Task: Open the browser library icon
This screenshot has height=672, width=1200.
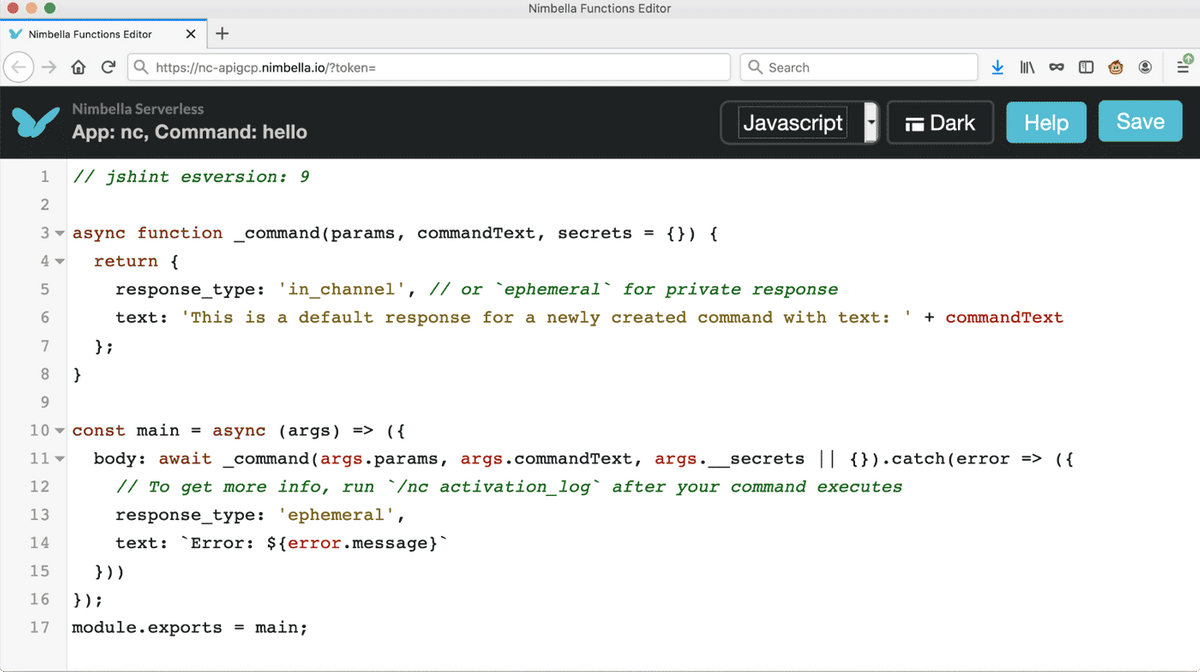Action: point(1027,67)
